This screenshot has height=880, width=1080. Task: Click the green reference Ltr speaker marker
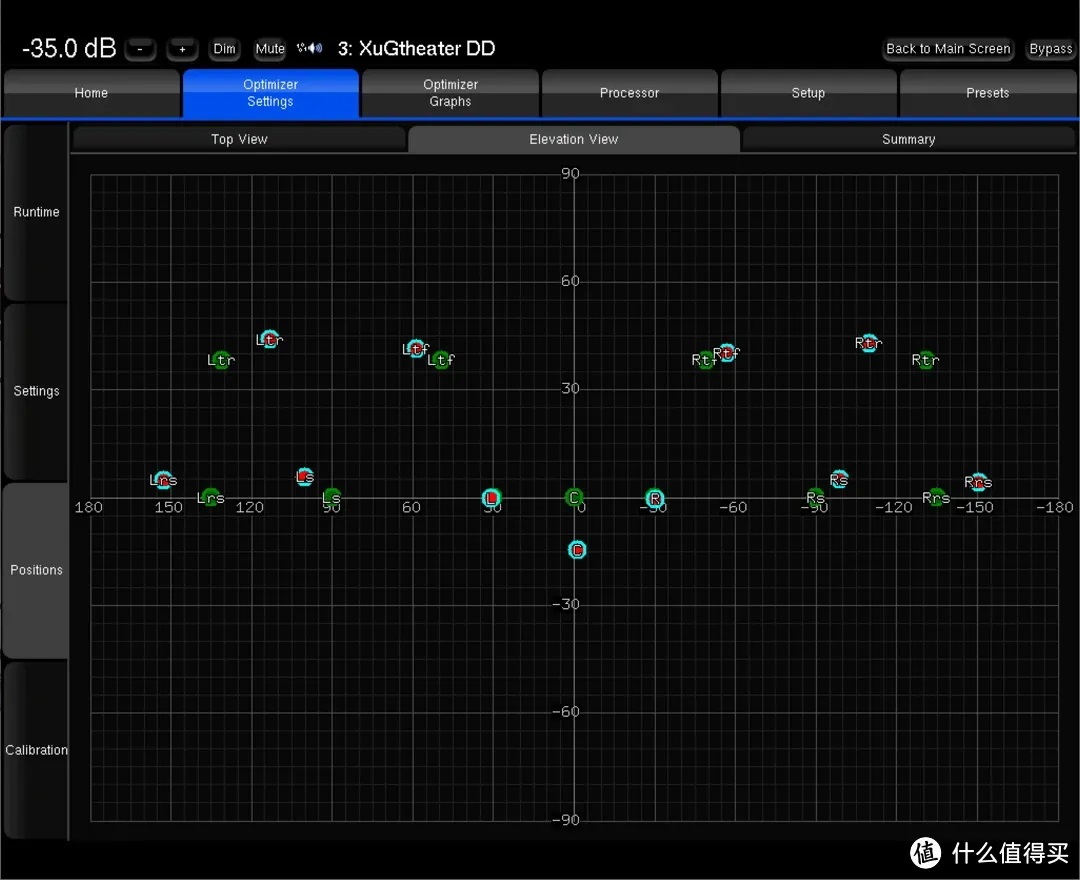pyautogui.click(x=221, y=359)
